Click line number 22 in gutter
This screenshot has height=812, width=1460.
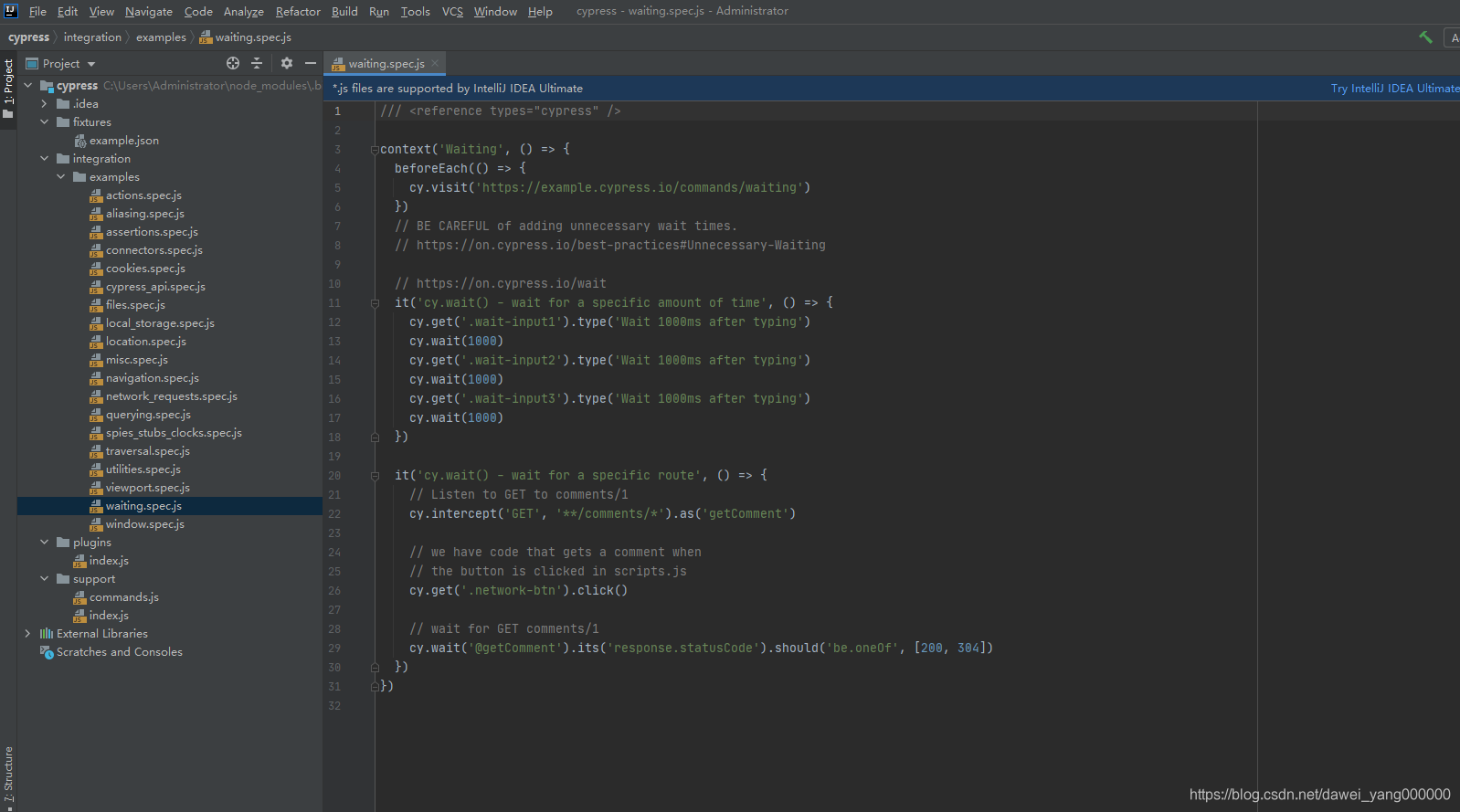coord(334,513)
